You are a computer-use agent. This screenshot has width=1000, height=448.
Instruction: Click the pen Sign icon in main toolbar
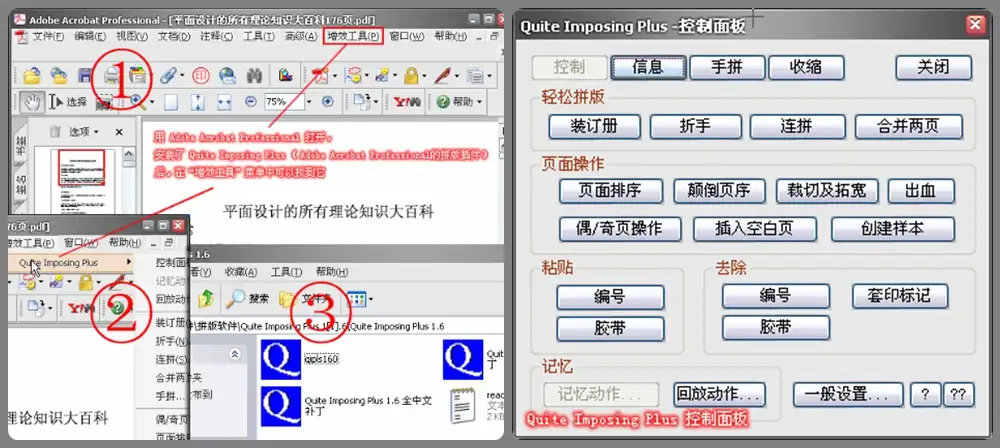[x=442, y=76]
